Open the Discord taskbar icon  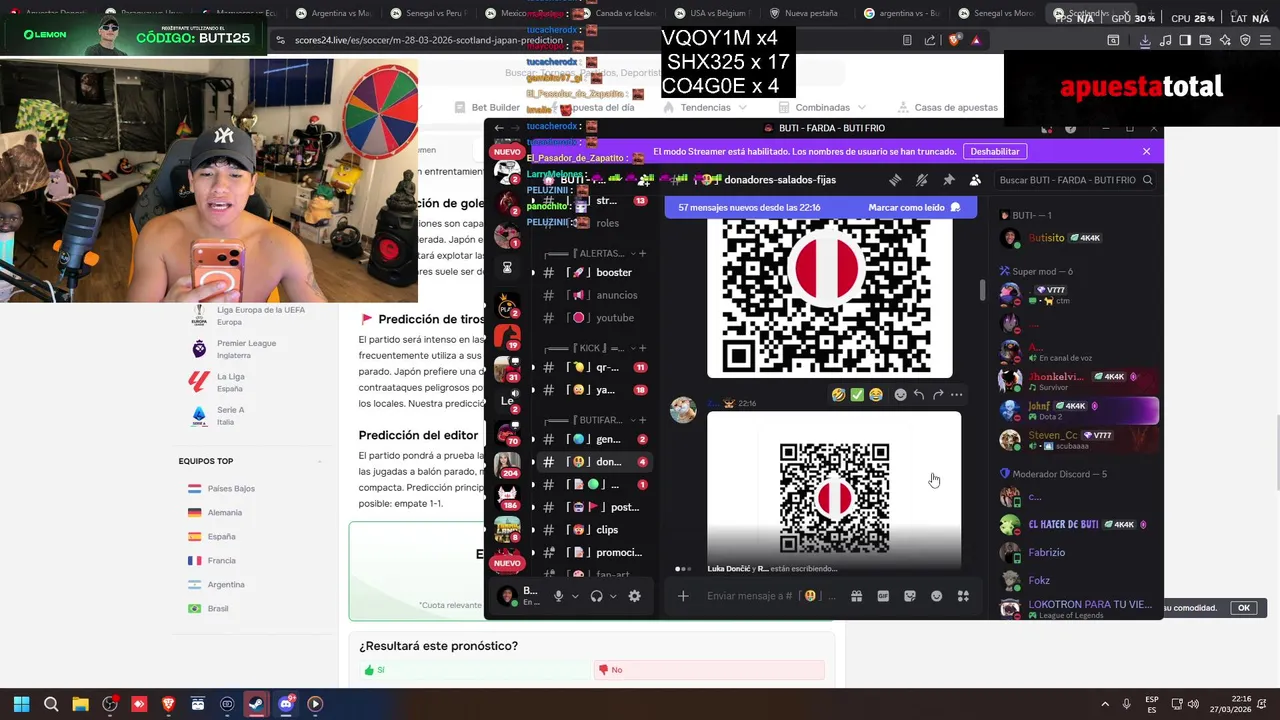(x=286, y=704)
